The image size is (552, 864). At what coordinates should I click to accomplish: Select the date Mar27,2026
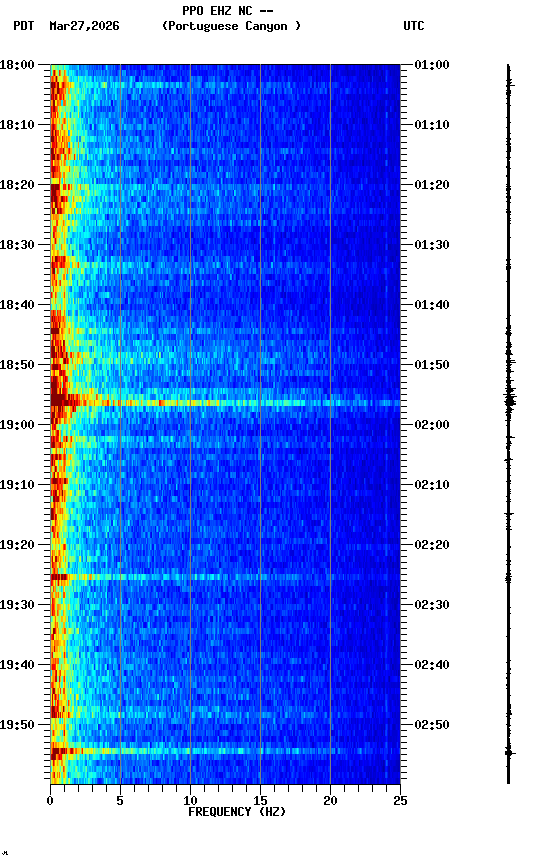(x=84, y=26)
